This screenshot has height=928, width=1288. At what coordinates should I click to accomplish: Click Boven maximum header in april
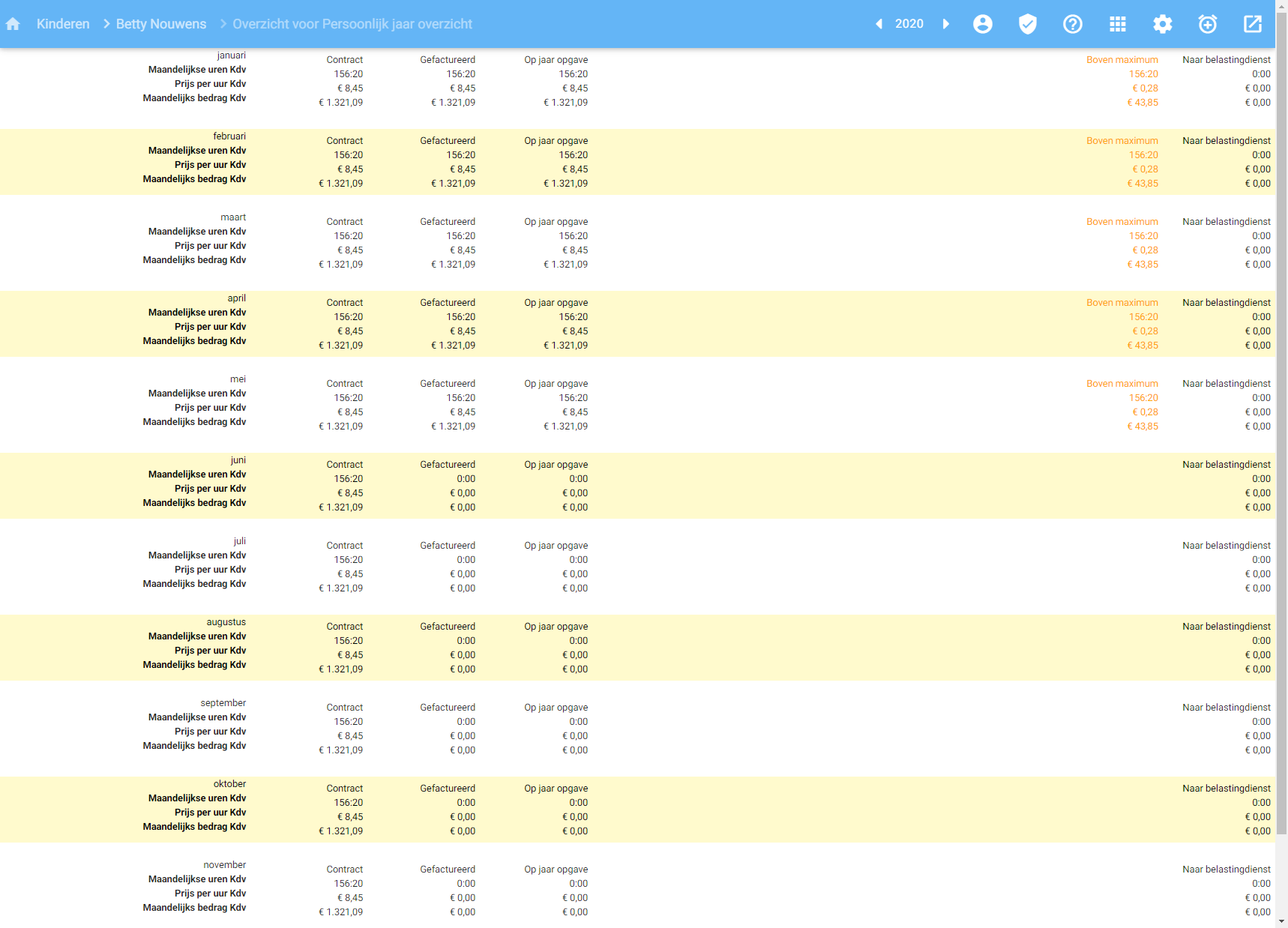click(1122, 303)
